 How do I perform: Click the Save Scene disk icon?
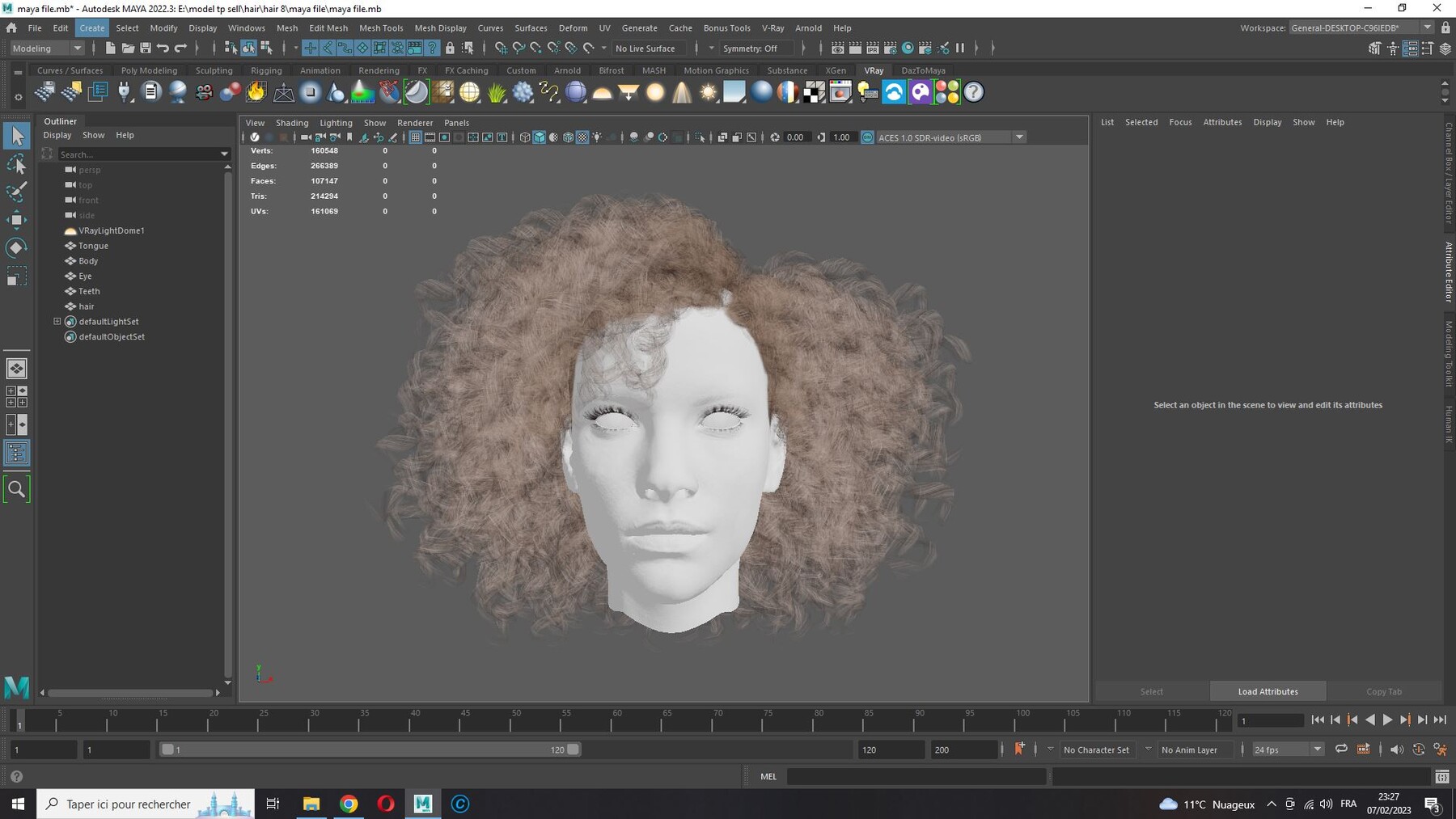146,49
